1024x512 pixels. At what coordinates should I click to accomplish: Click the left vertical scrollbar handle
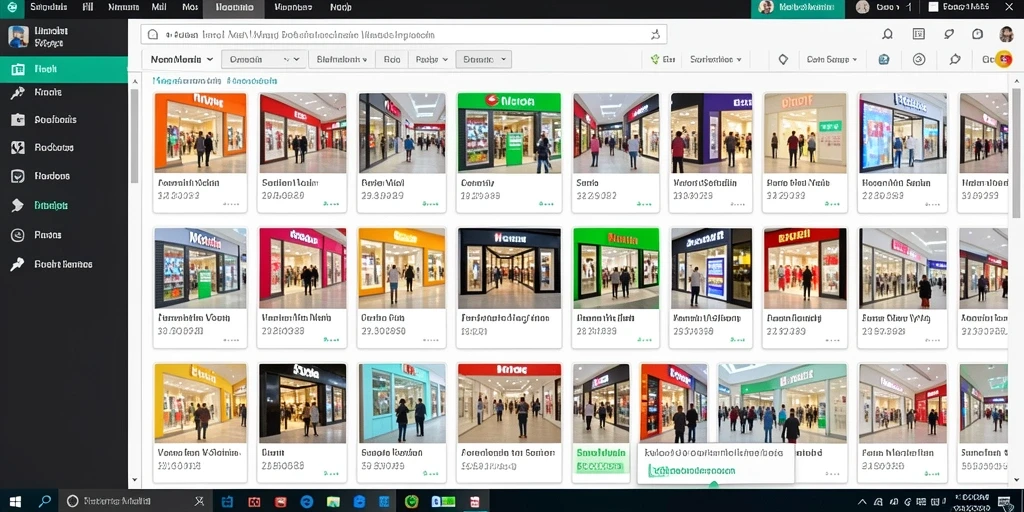(135, 136)
